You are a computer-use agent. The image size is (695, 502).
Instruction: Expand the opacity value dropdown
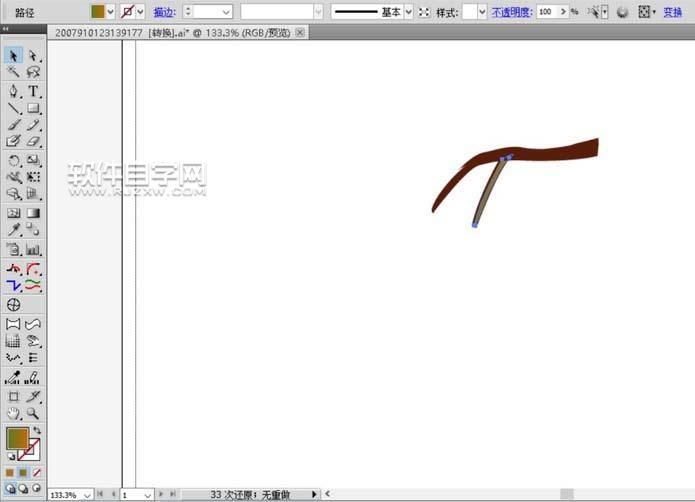(x=563, y=12)
